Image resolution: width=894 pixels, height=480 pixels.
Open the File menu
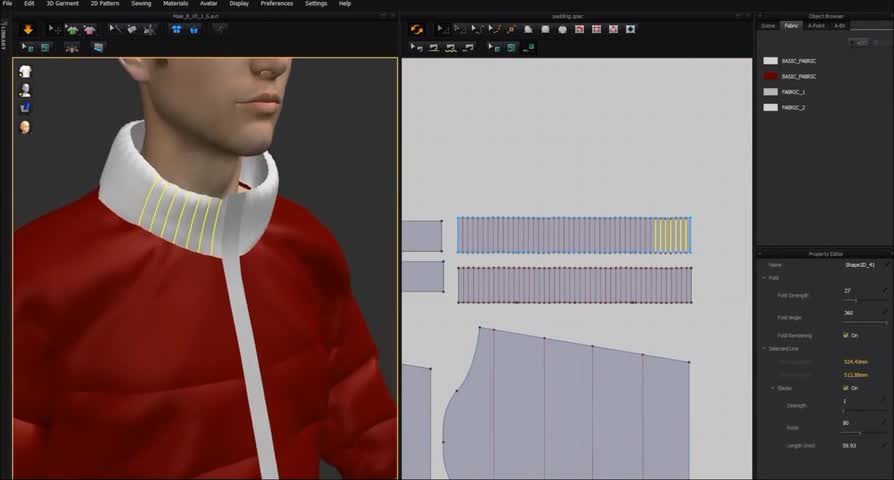tap(7, 3)
